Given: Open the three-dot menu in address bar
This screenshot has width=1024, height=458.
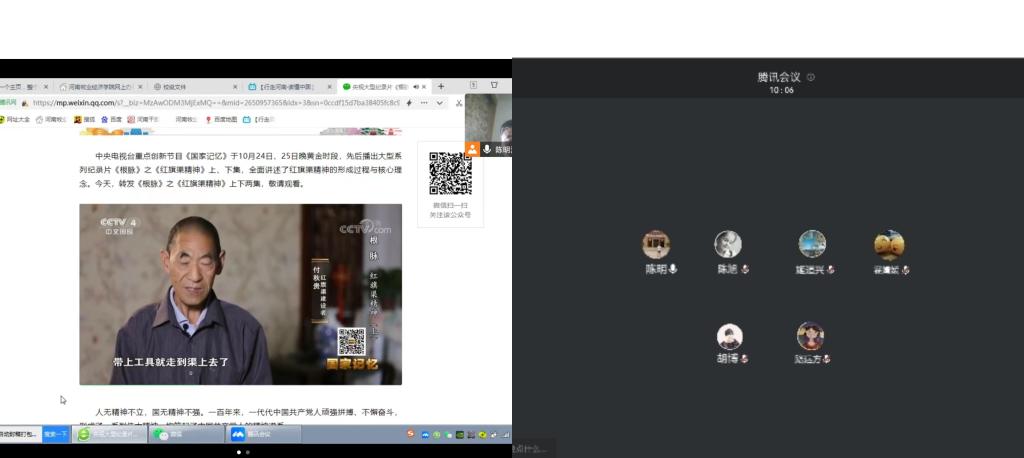Looking at the screenshot, I should pyautogui.click(x=424, y=103).
